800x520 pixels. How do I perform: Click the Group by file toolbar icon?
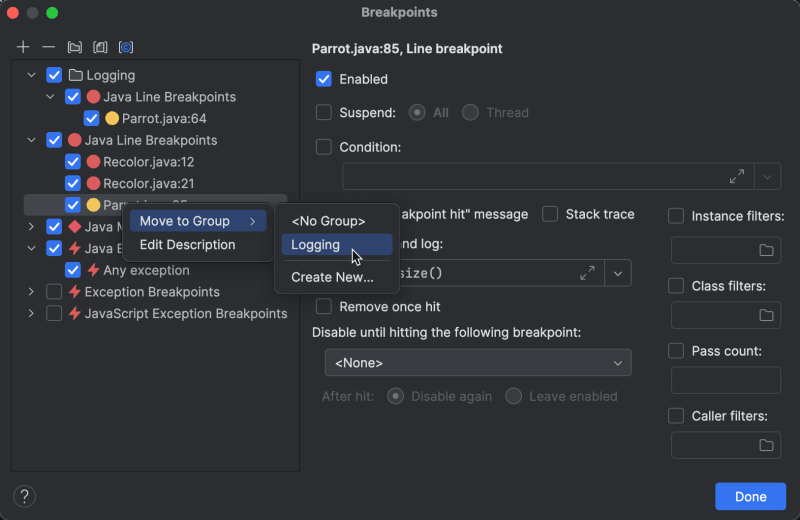coord(100,47)
